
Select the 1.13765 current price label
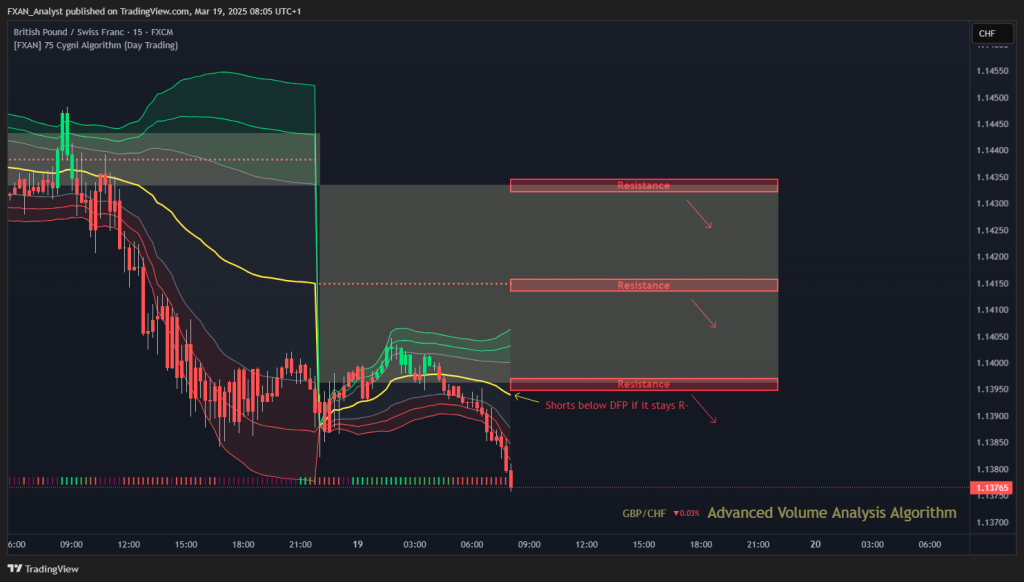click(991, 488)
